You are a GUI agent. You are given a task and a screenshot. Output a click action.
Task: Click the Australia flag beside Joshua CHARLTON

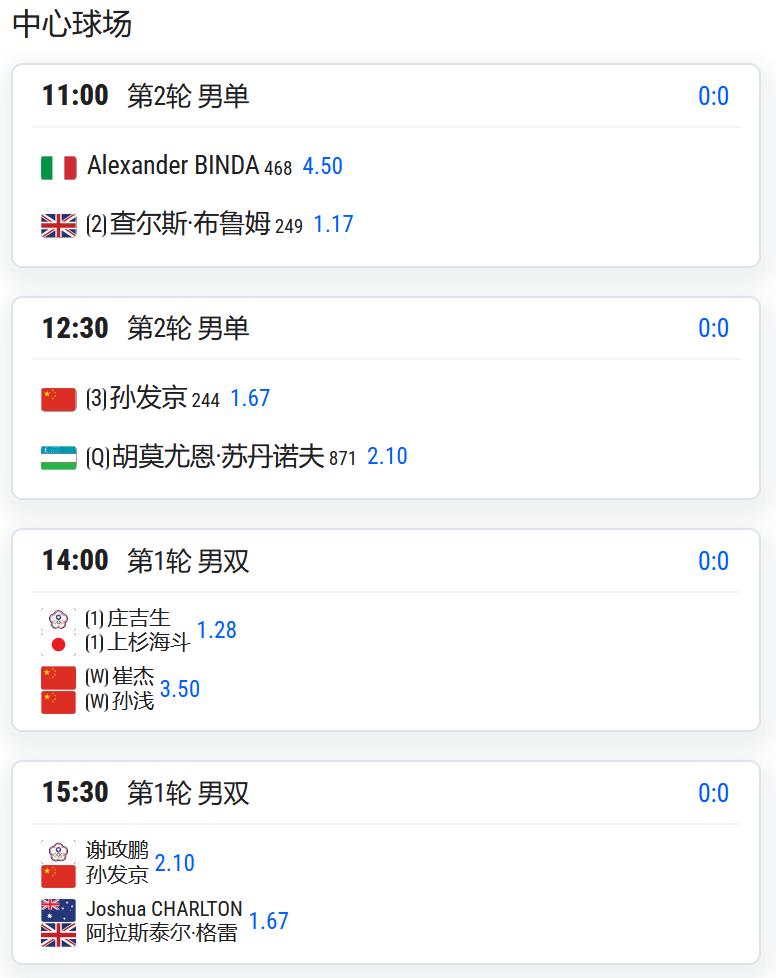pos(58,910)
